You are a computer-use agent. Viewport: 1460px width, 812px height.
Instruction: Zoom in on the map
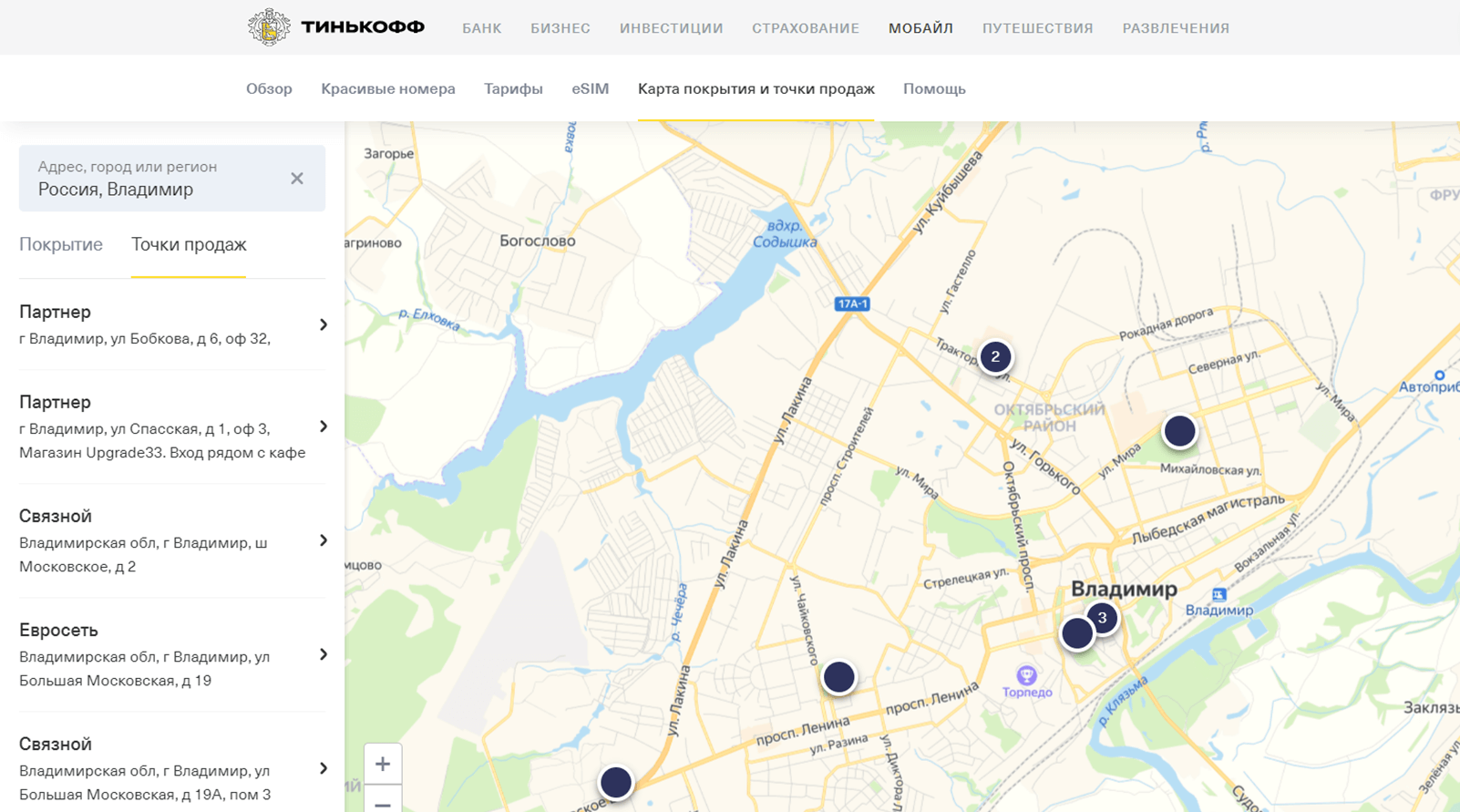tap(383, 764)
